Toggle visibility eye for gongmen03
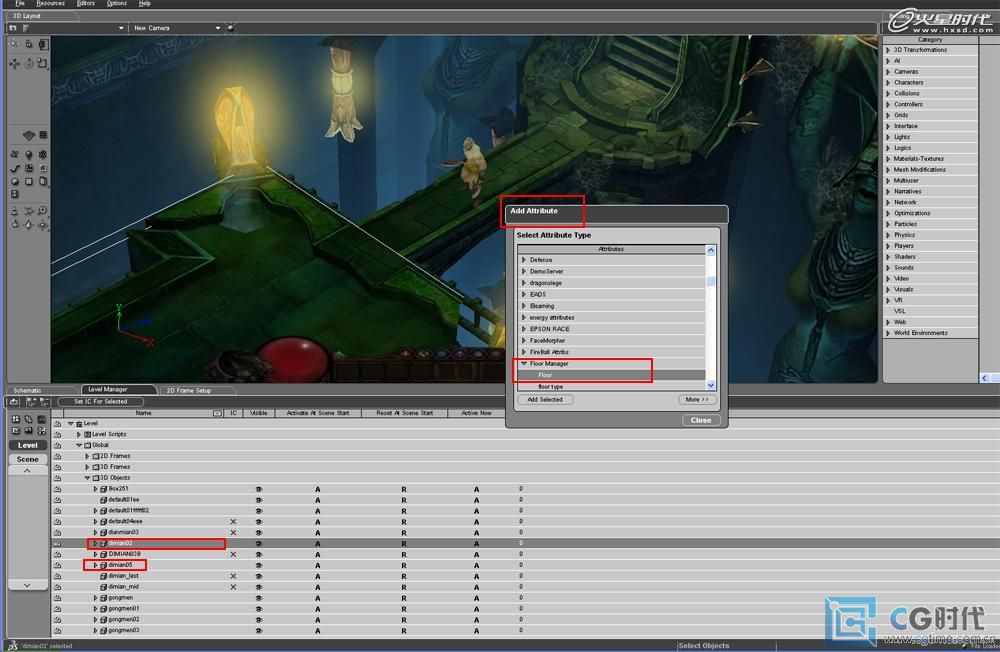Image resolution: width=1000 pixels, height=652 pixels. point(259,630)
